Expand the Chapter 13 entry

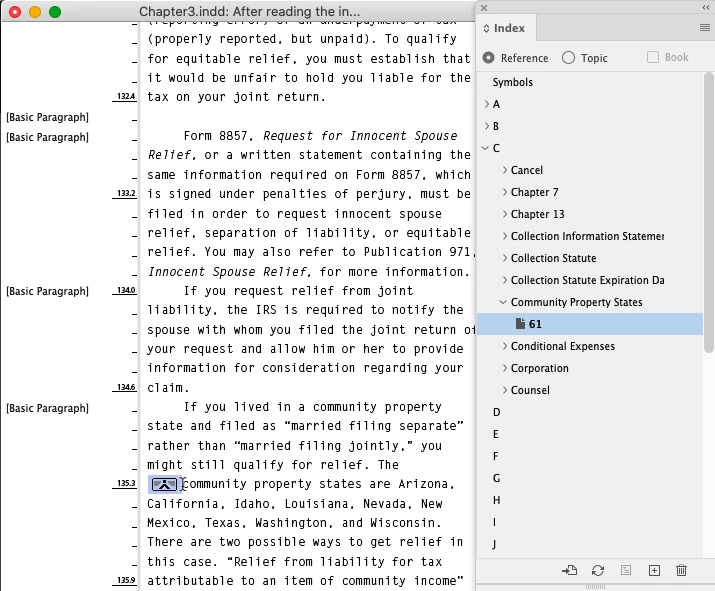(504, 214)
